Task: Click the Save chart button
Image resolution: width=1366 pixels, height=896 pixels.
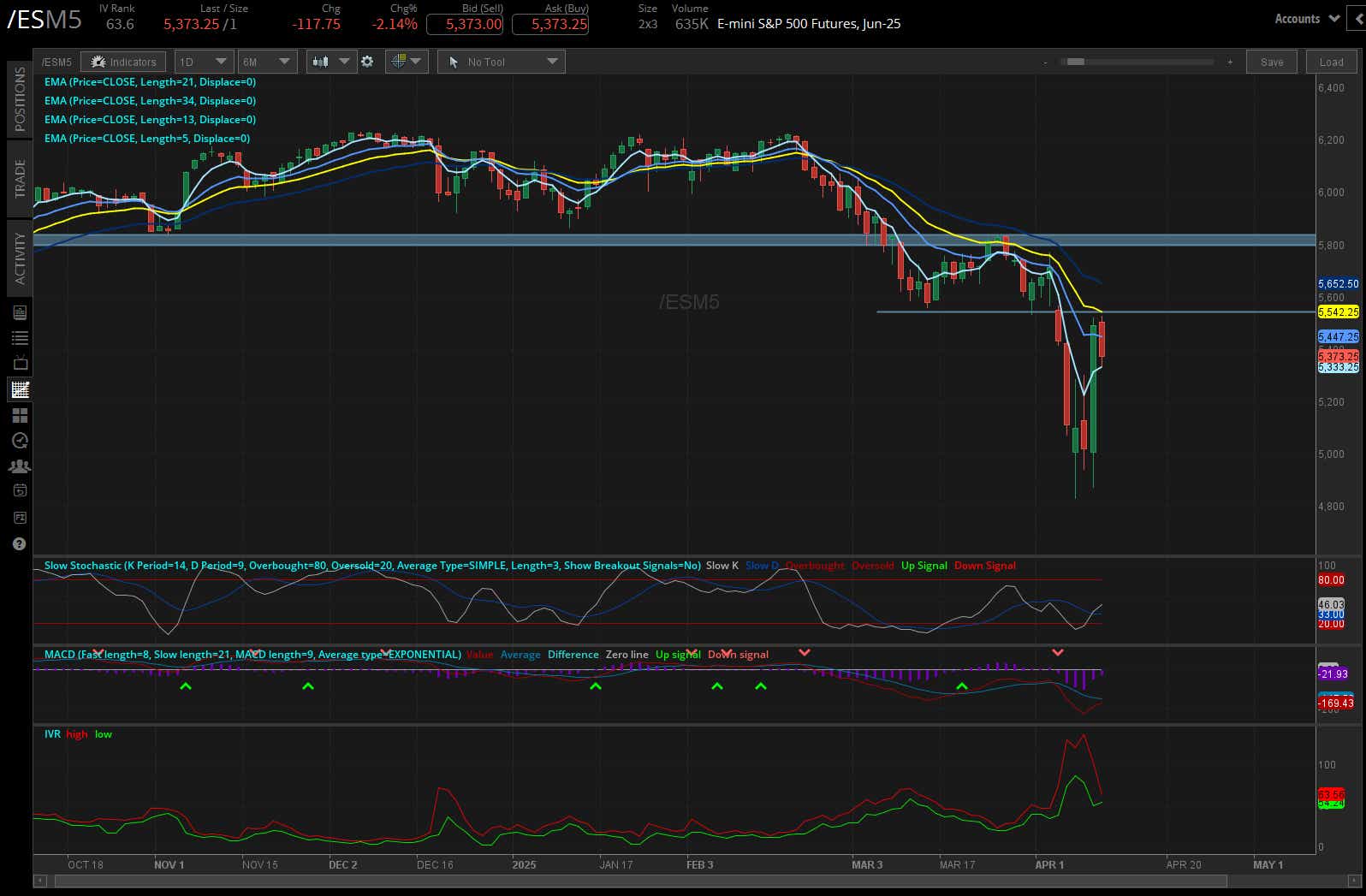Action: [x=1272, y=62]
